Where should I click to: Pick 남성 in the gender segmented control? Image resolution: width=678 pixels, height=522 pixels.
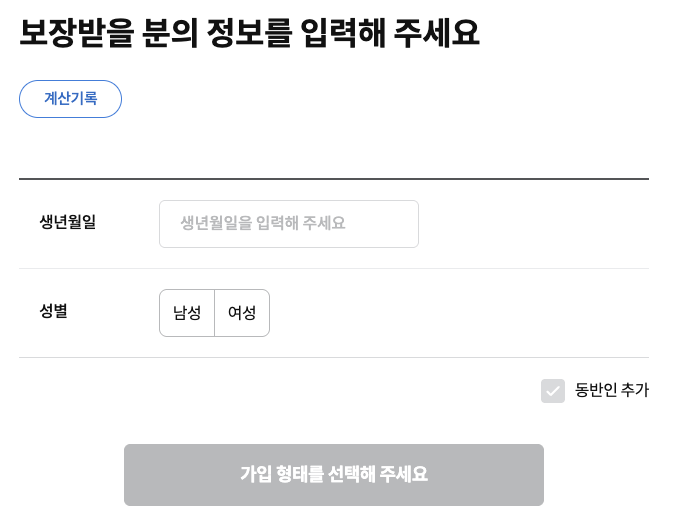(x=187, y=313)
